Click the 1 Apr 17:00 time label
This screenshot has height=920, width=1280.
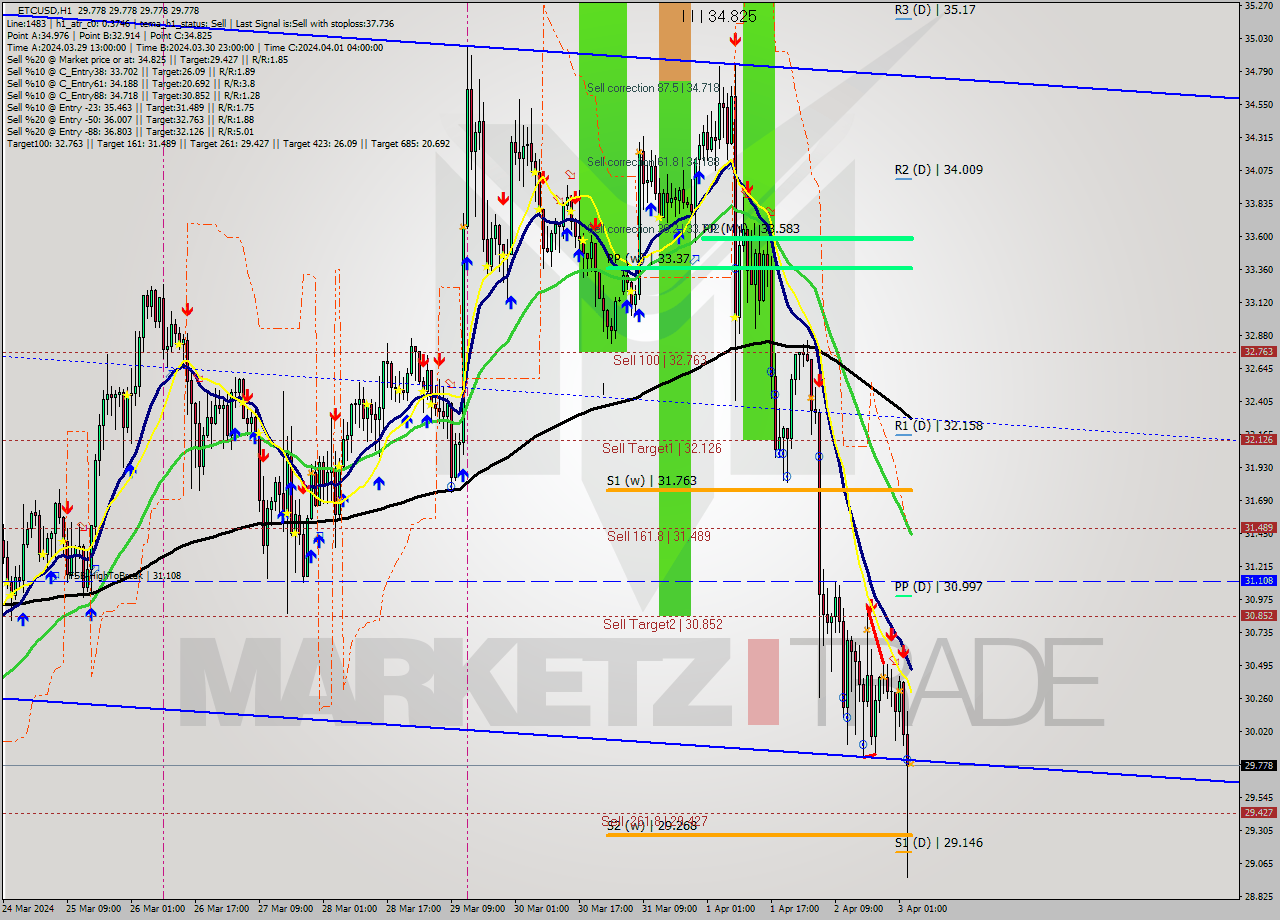[x=795, y=909]
